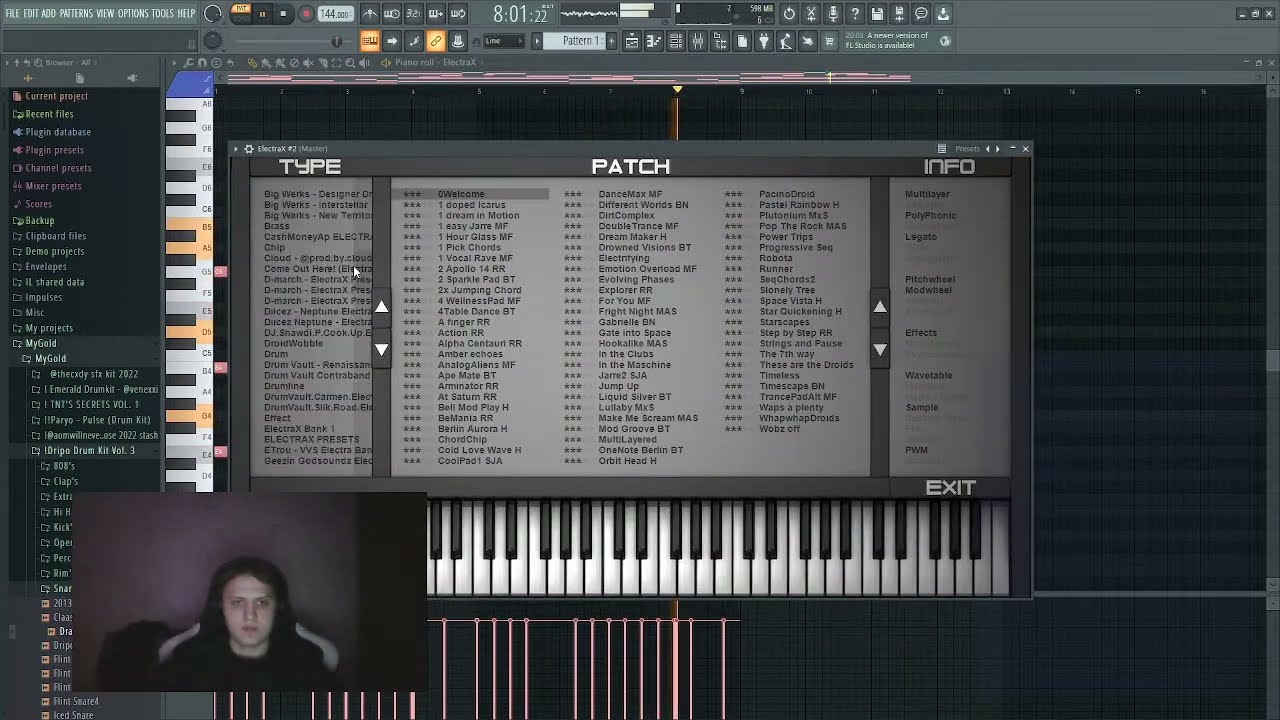Screen dimensions: 1280x720
Task: Toggle loop recording icon
Action: tap(458, 14)
